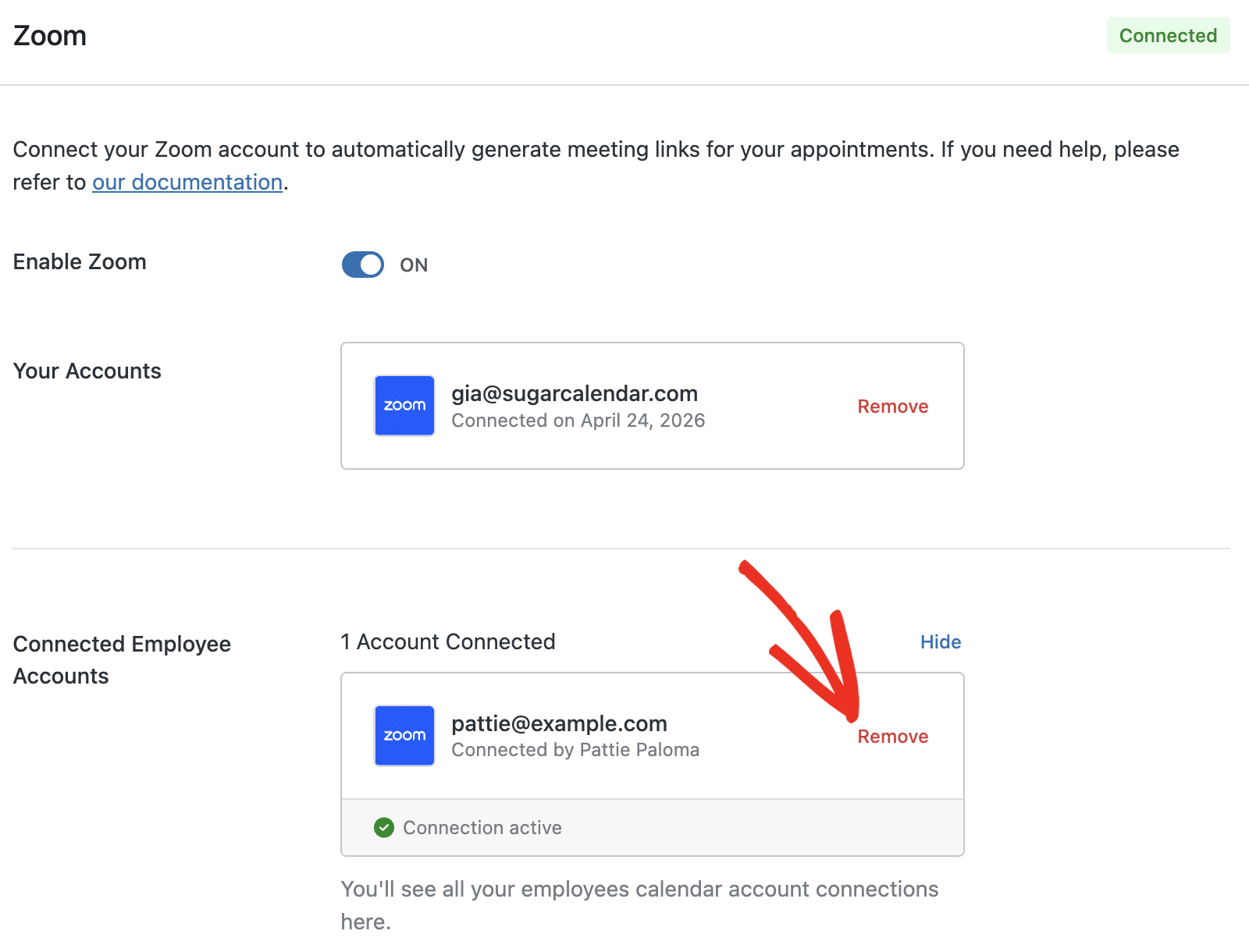Screen dimensions: 1249x952
Task: Click the Enable Zoom label
Action: point(80,262)
